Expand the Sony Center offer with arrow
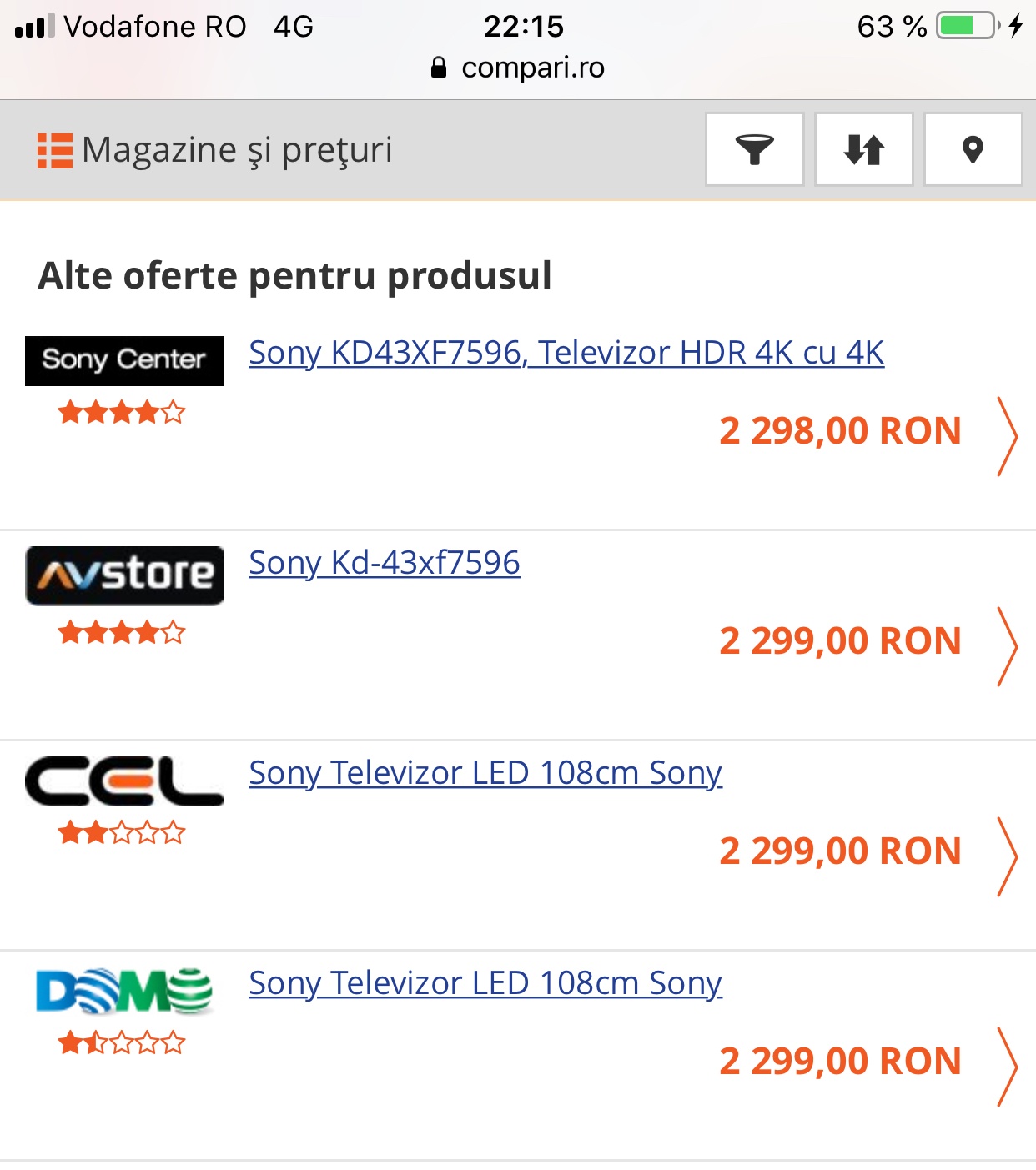The width and height of the screenshot is (1036, 1170). pos(1008,436)
